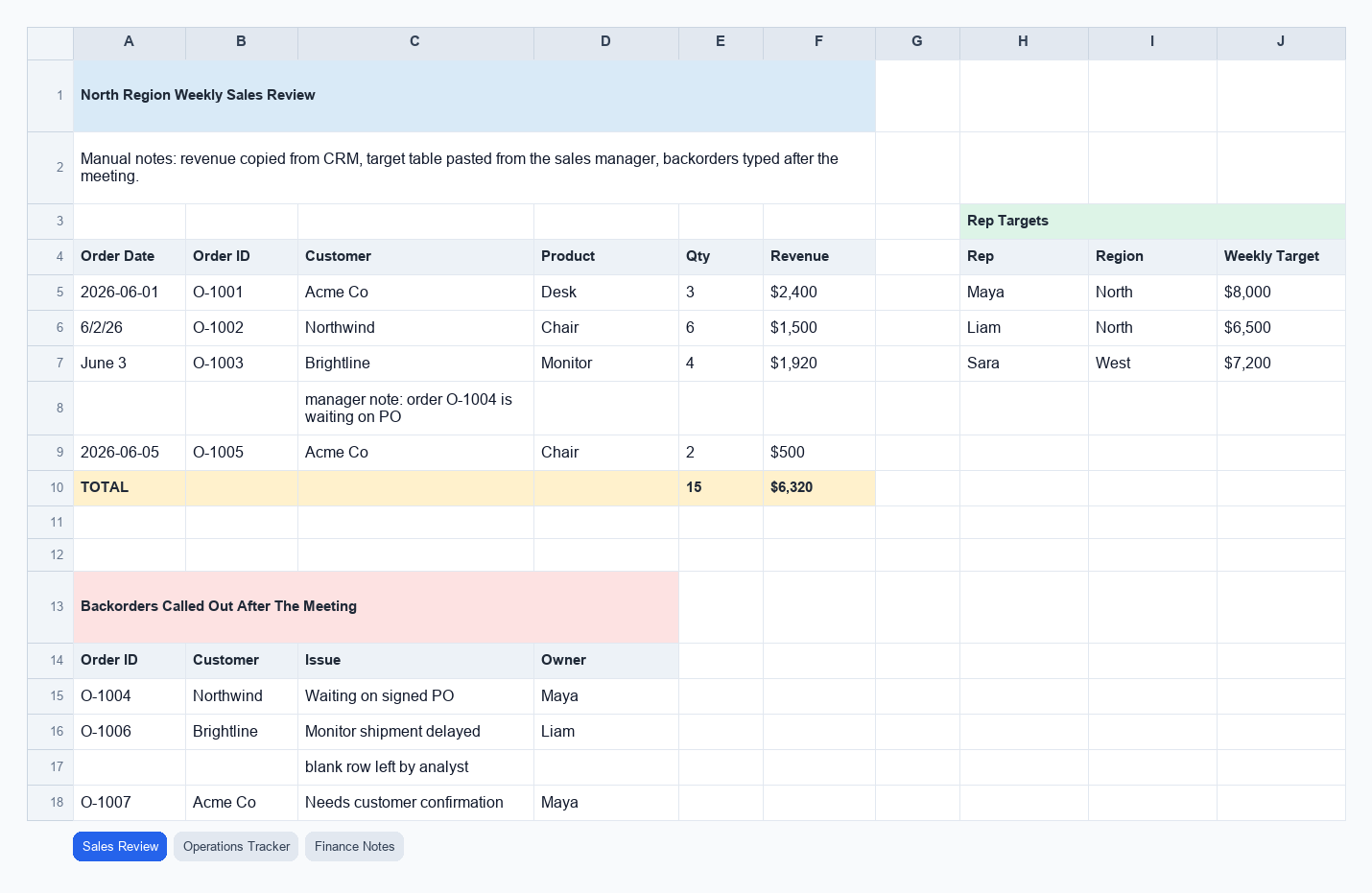Select column F header

[819, 41]
